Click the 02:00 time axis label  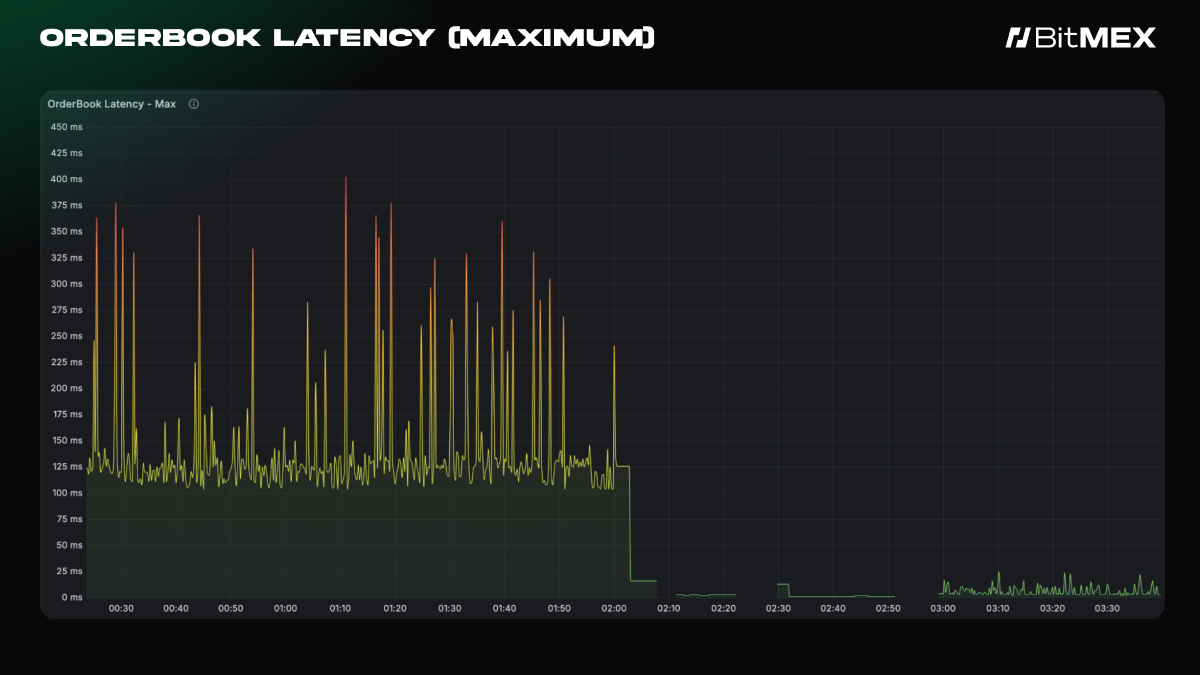[614, 608]
